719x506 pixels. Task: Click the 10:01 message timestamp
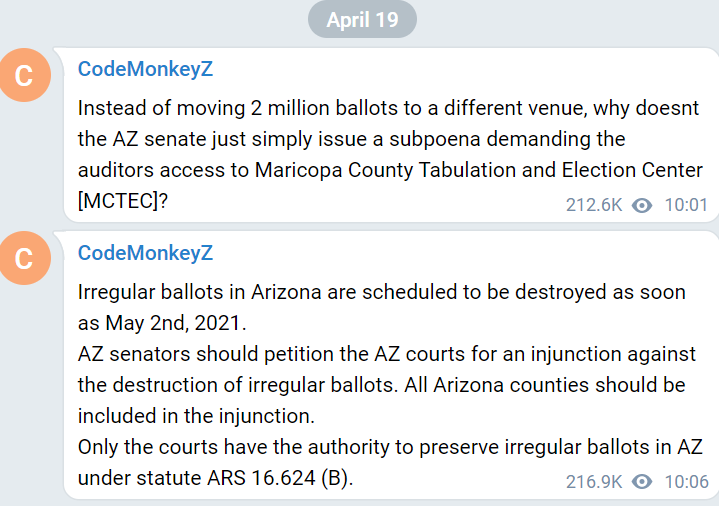click(686, 205)
